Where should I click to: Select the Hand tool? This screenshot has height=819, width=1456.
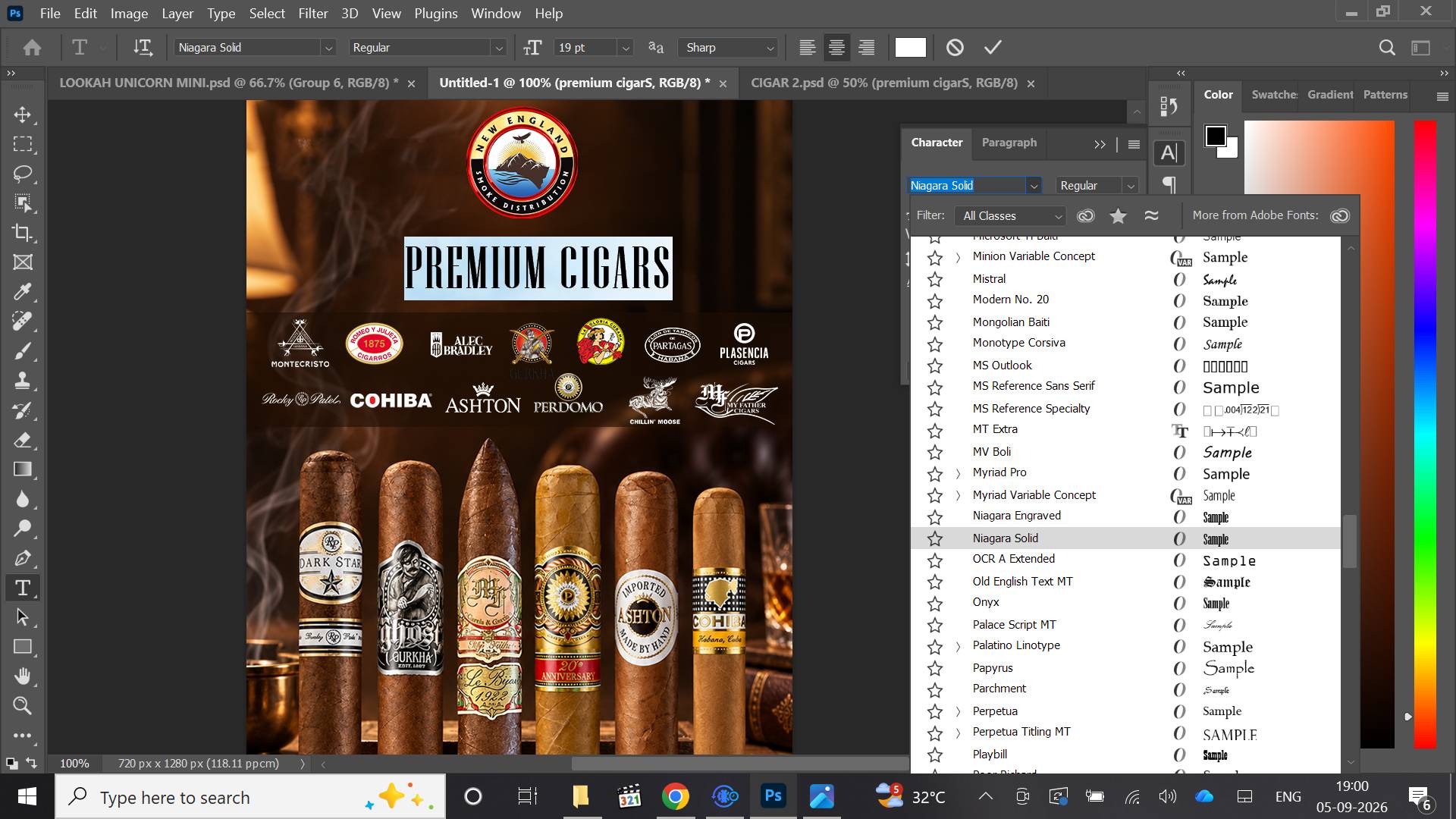pos(22,676)
